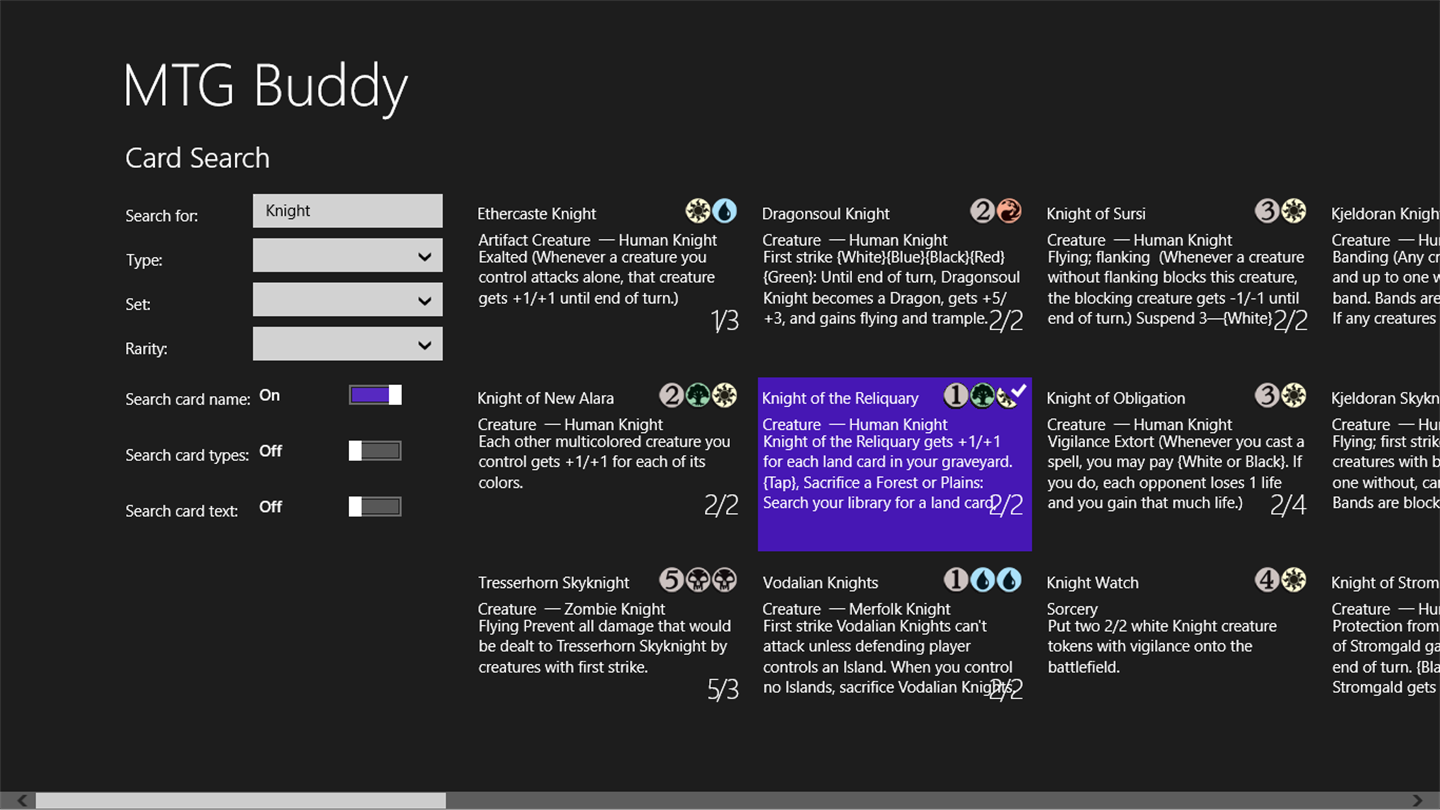Click the white sun mana icon on Knight of Sursi
Image resolution: width=1440 pixels, height=810 pixels.
pyautogui.click(x=1293, y=211)
